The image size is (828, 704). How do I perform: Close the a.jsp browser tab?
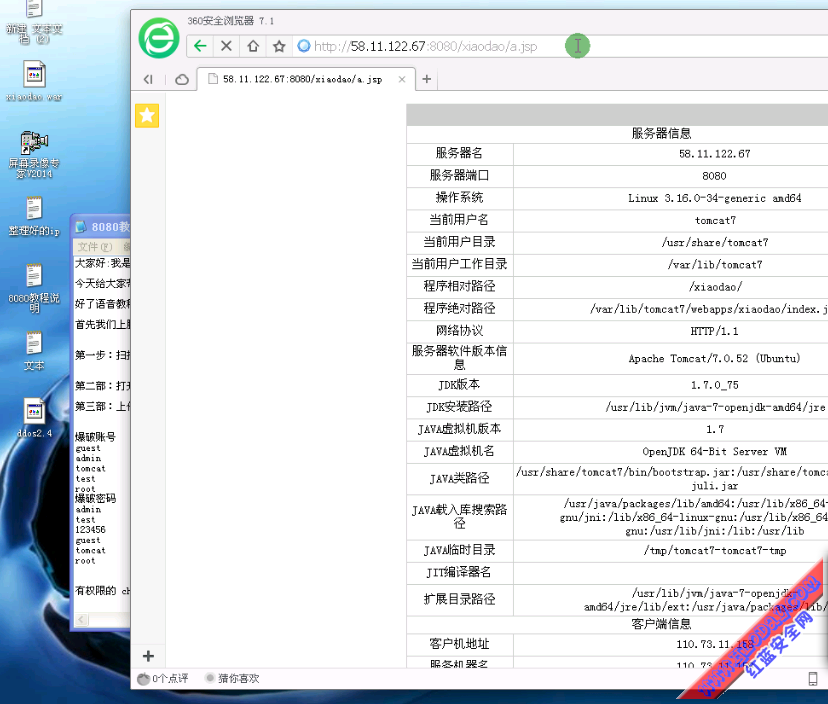tap(402, 79)
